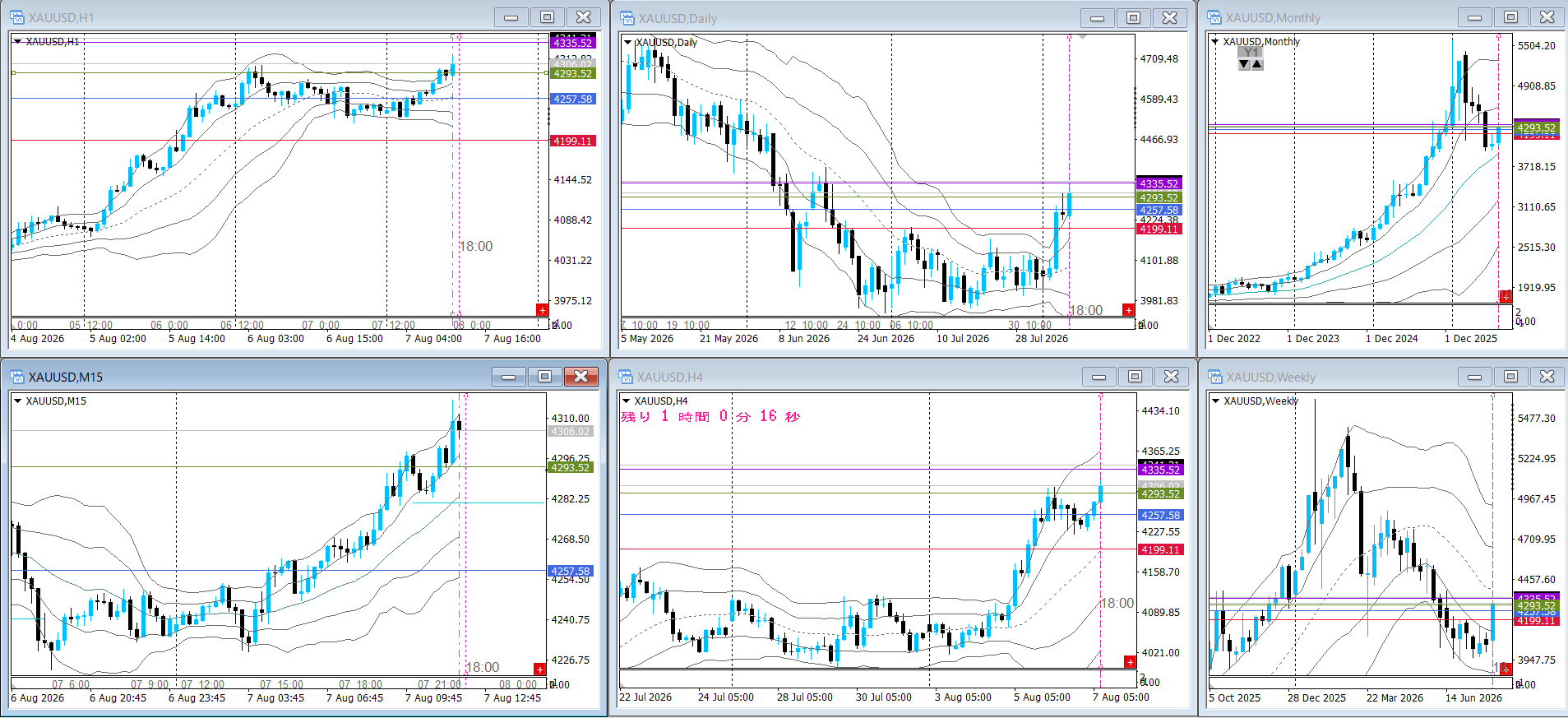Select the green 4293.52 price label in Monthly chart
This screenshot has height=718, width=1568.
click(1536, 128)
